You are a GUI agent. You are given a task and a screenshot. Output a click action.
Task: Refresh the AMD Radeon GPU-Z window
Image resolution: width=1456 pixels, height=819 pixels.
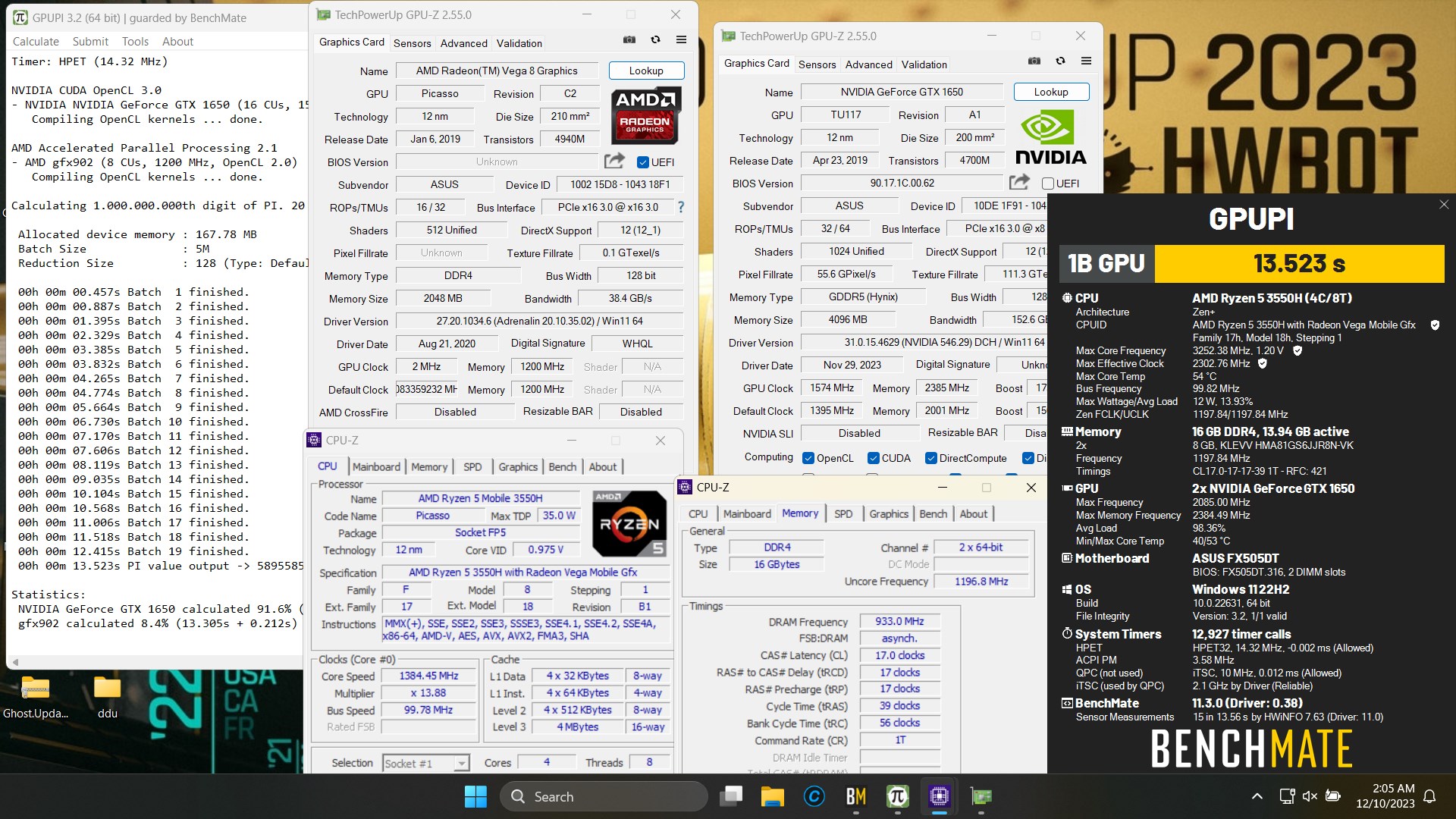(655, 40)
